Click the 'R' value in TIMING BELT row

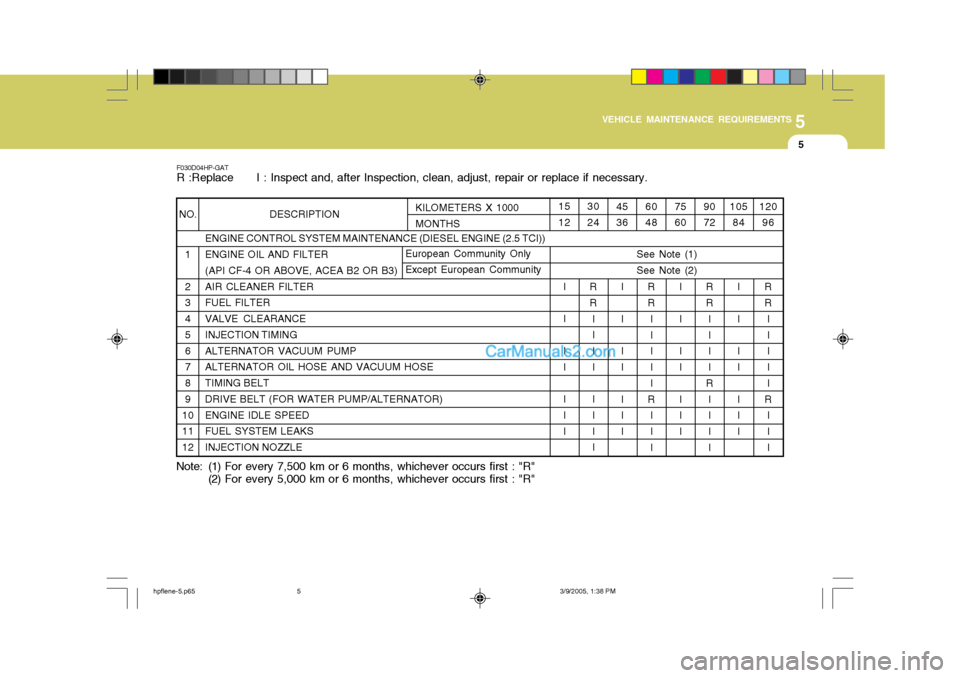(709, 383)
